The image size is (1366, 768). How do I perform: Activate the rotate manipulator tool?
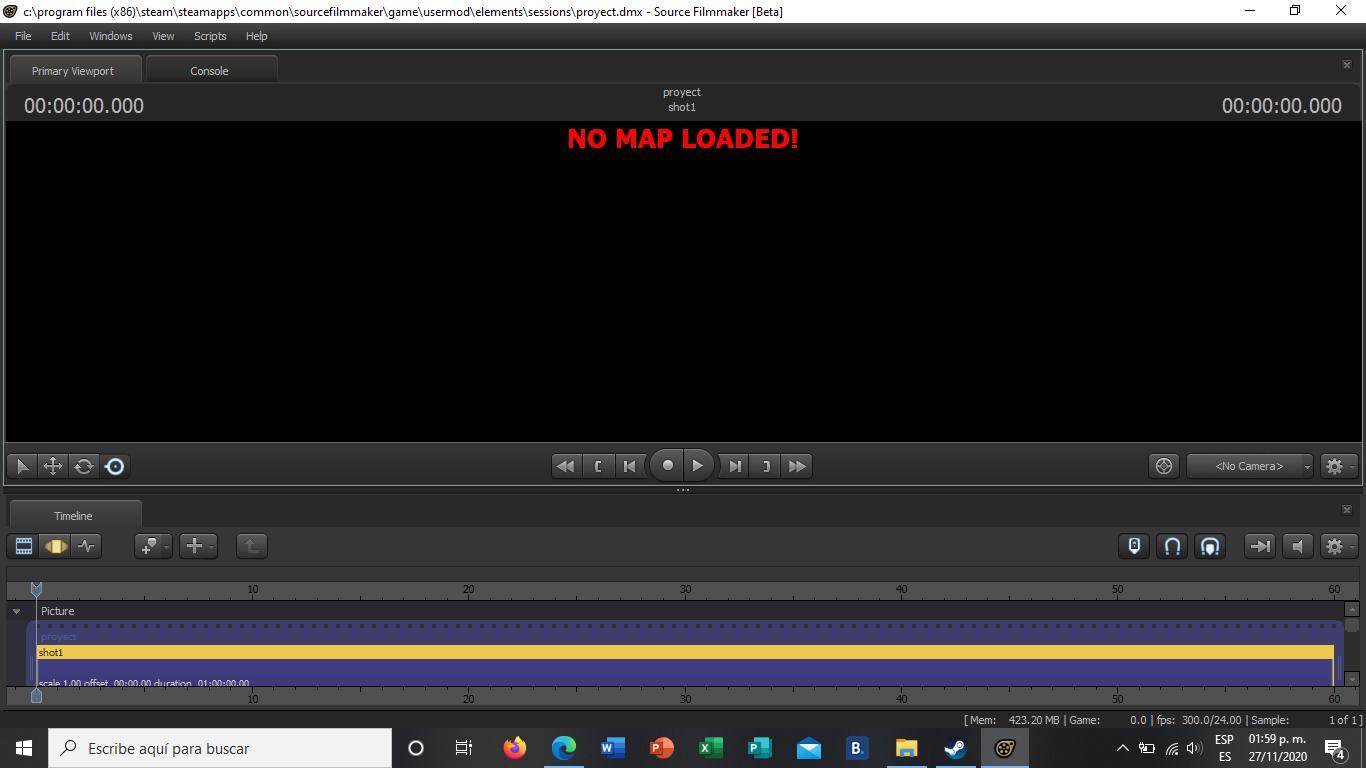coord(84,466)
